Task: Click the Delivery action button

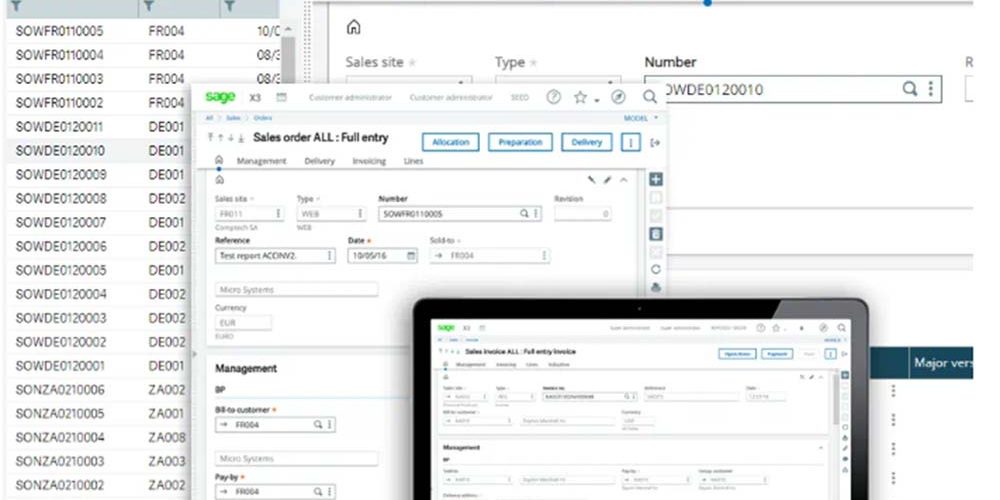Action: (587, 142)
